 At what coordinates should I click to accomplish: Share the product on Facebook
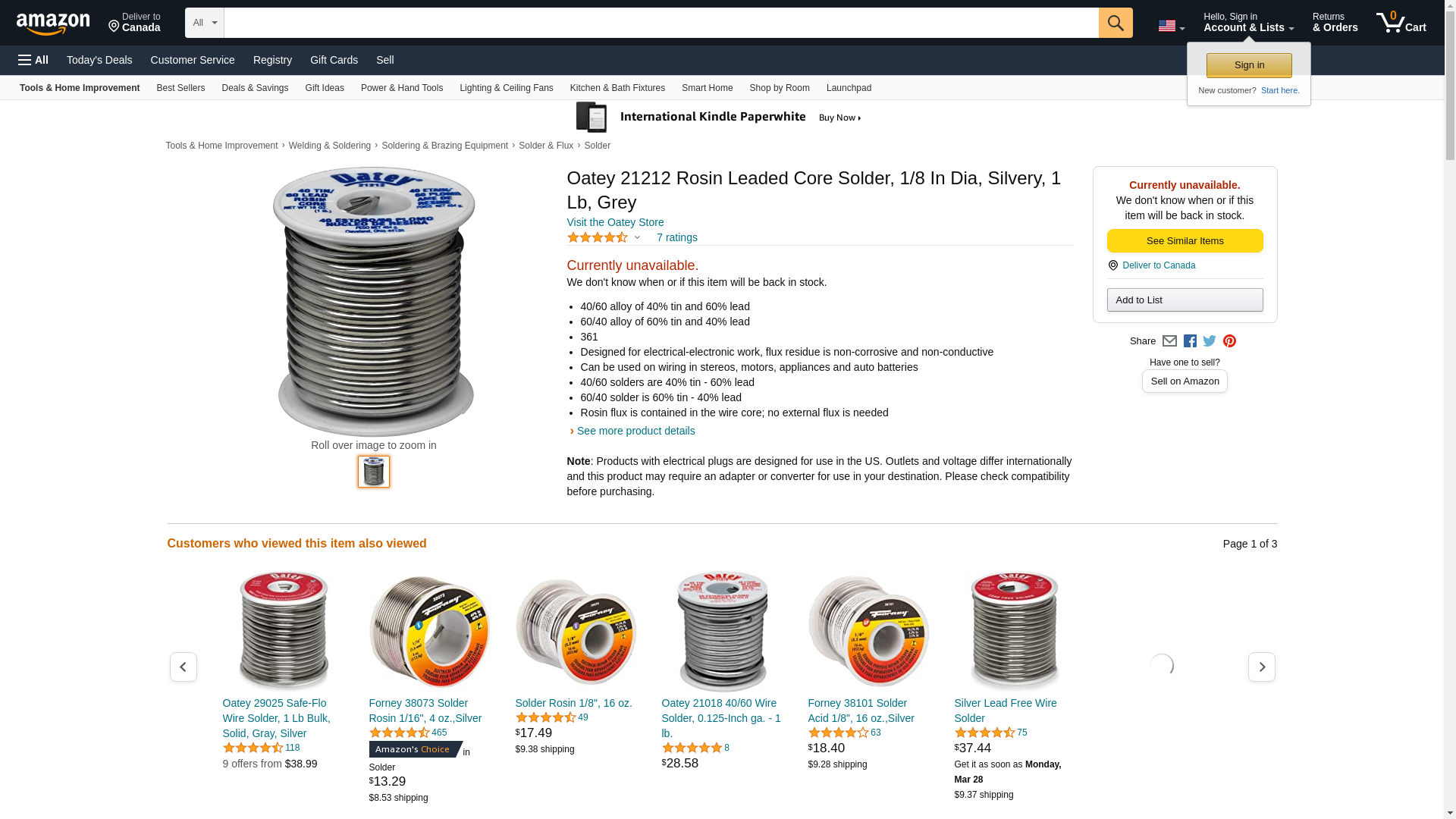point(1190,341)
